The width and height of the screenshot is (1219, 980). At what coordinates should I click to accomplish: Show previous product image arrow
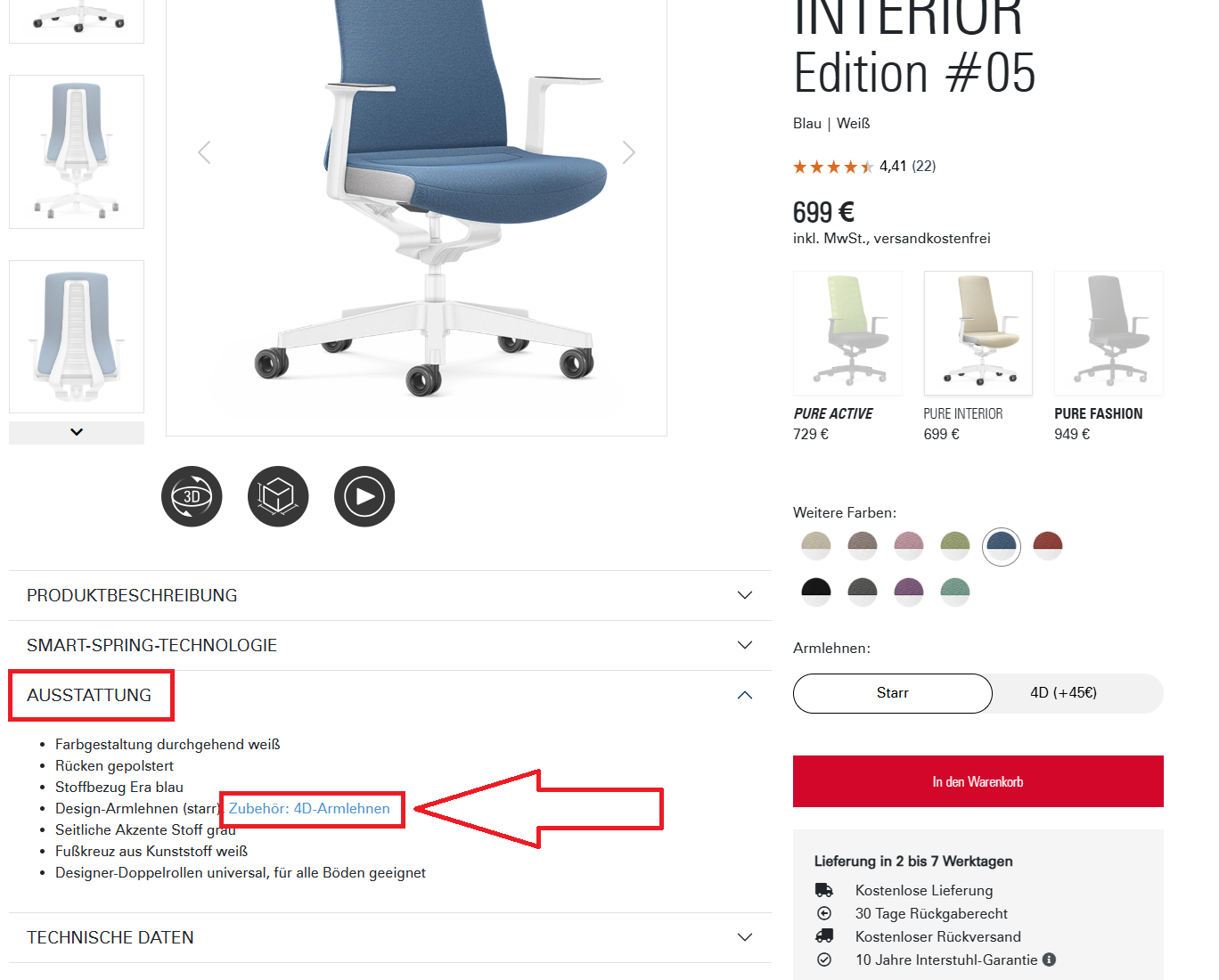[204, 152]
